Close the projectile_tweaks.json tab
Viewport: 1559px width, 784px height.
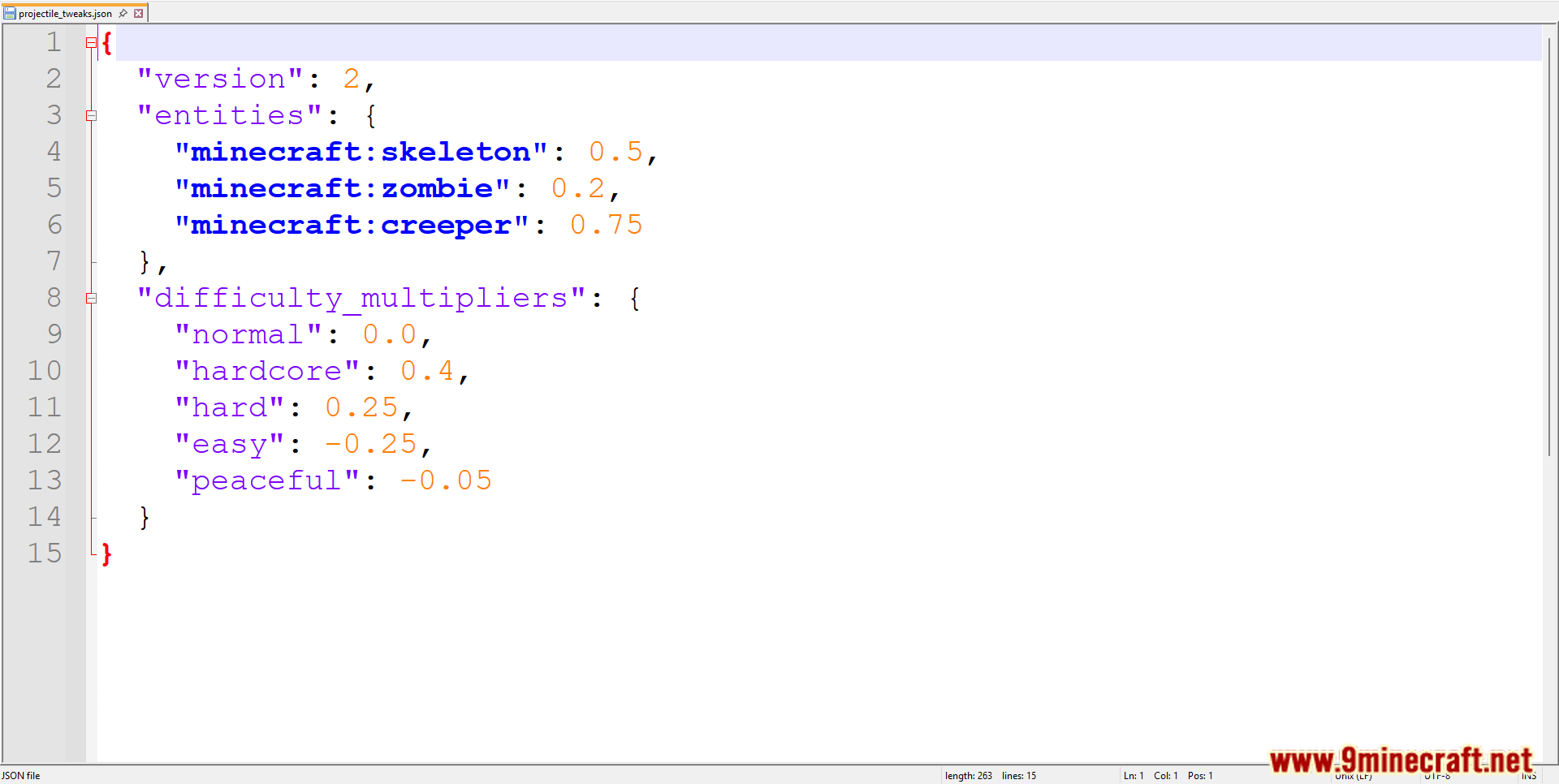pos(139,13)
